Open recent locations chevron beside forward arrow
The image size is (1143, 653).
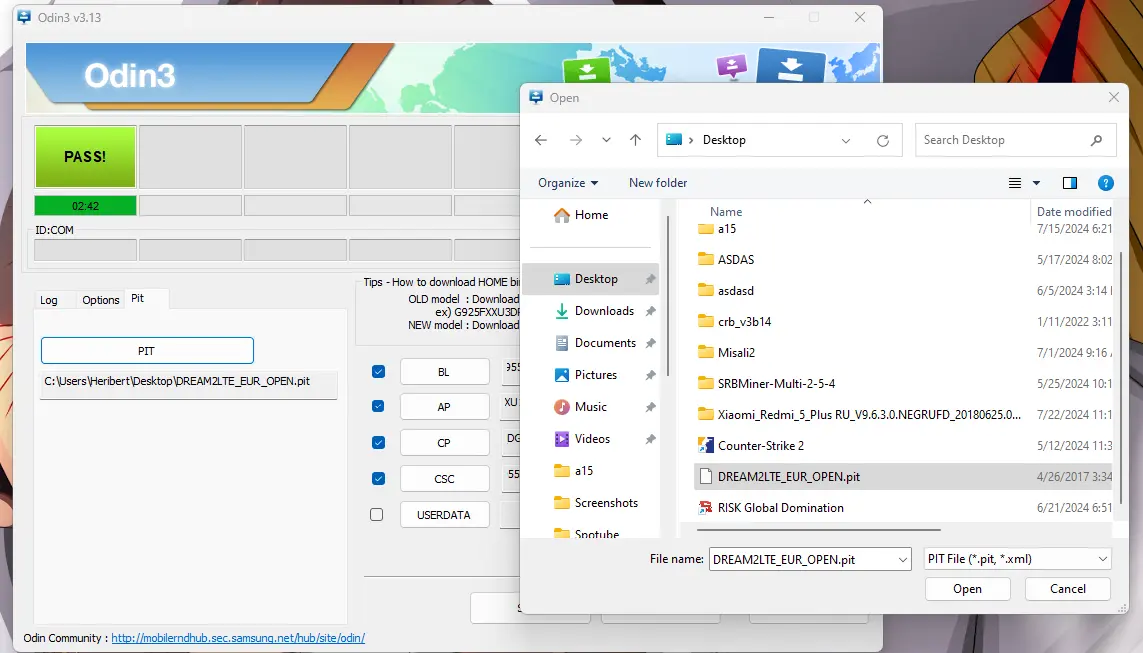(606, 140)
